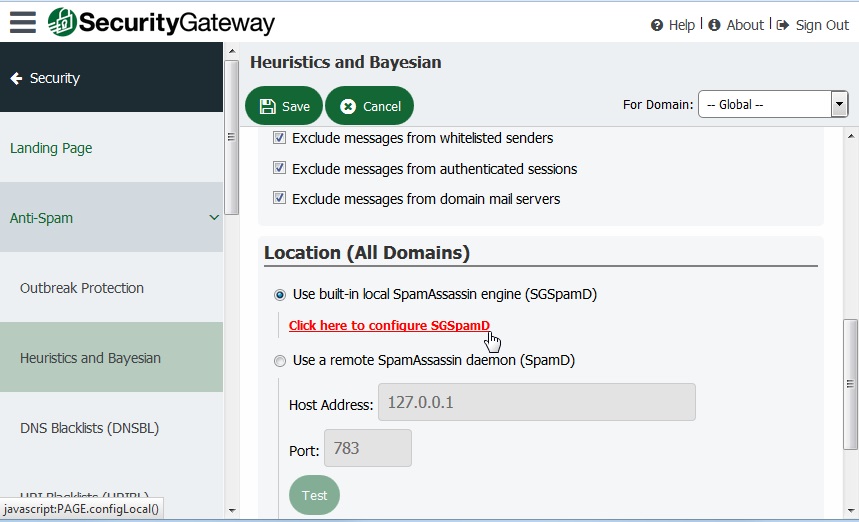Toggle exclude messages from domain mail servers
Viewport: 859px width, 522px height.
pos(279,198)
